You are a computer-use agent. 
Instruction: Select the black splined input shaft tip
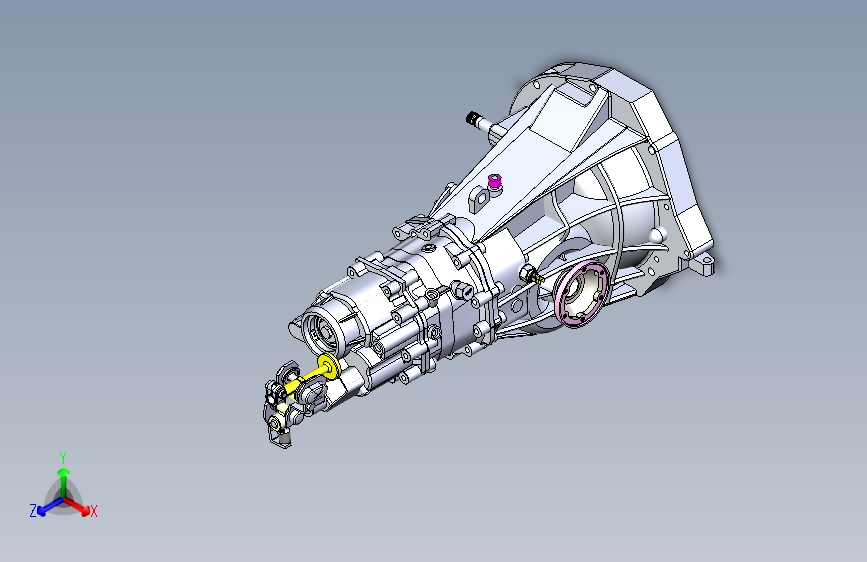click(473, 118)
